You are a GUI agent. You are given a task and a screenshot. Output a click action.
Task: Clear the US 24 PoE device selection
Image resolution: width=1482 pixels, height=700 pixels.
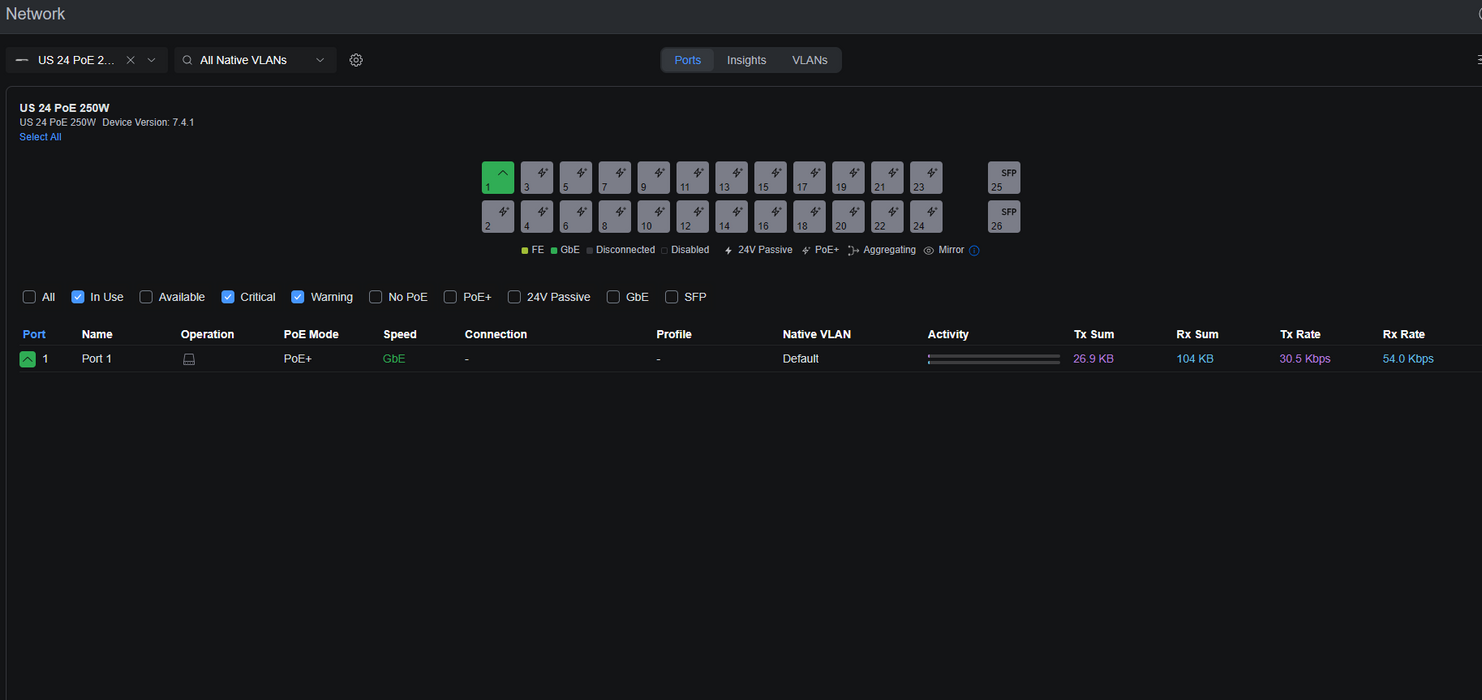click(x=130, y=60)
